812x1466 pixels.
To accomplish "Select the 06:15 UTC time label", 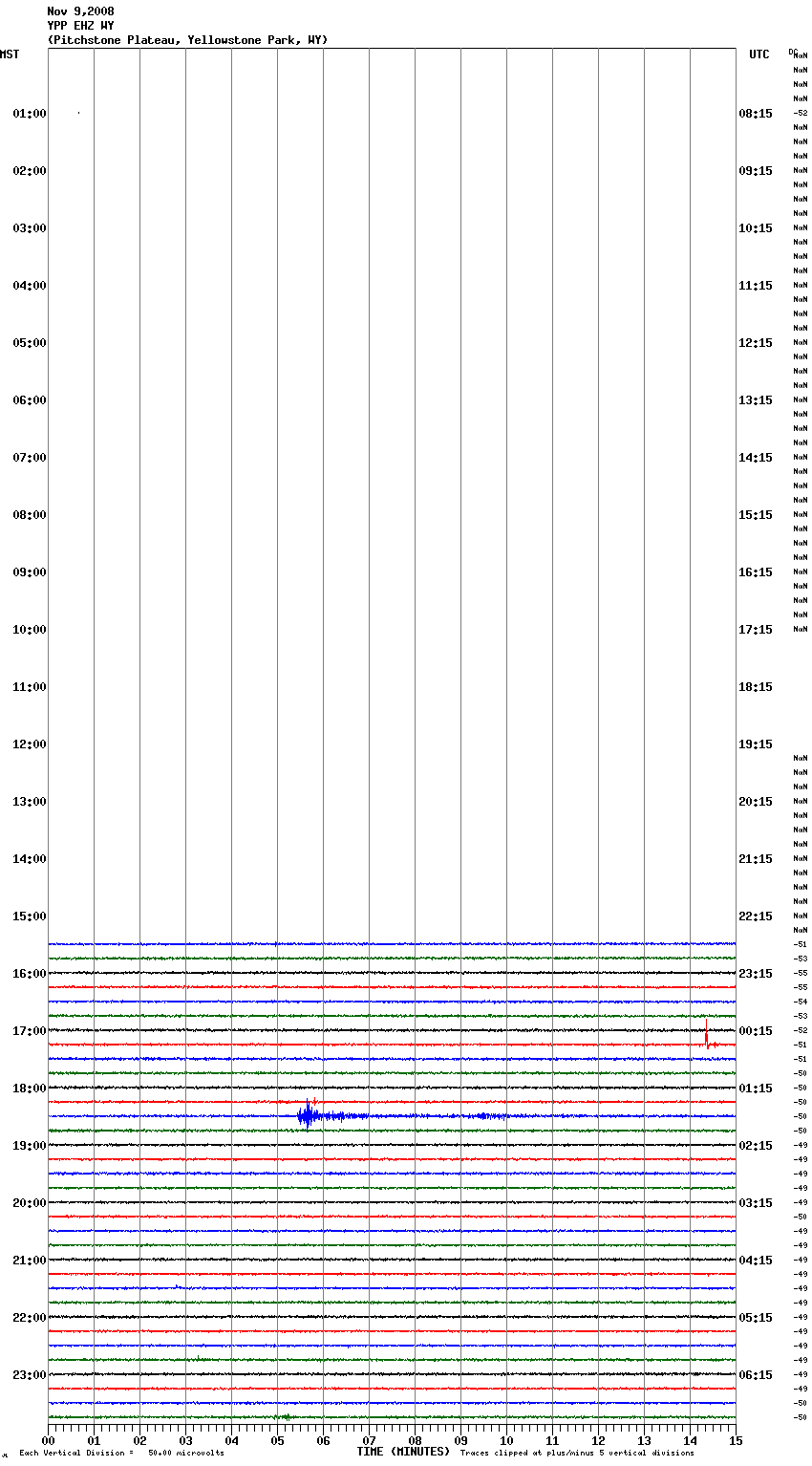I will tap(756, 1375).
